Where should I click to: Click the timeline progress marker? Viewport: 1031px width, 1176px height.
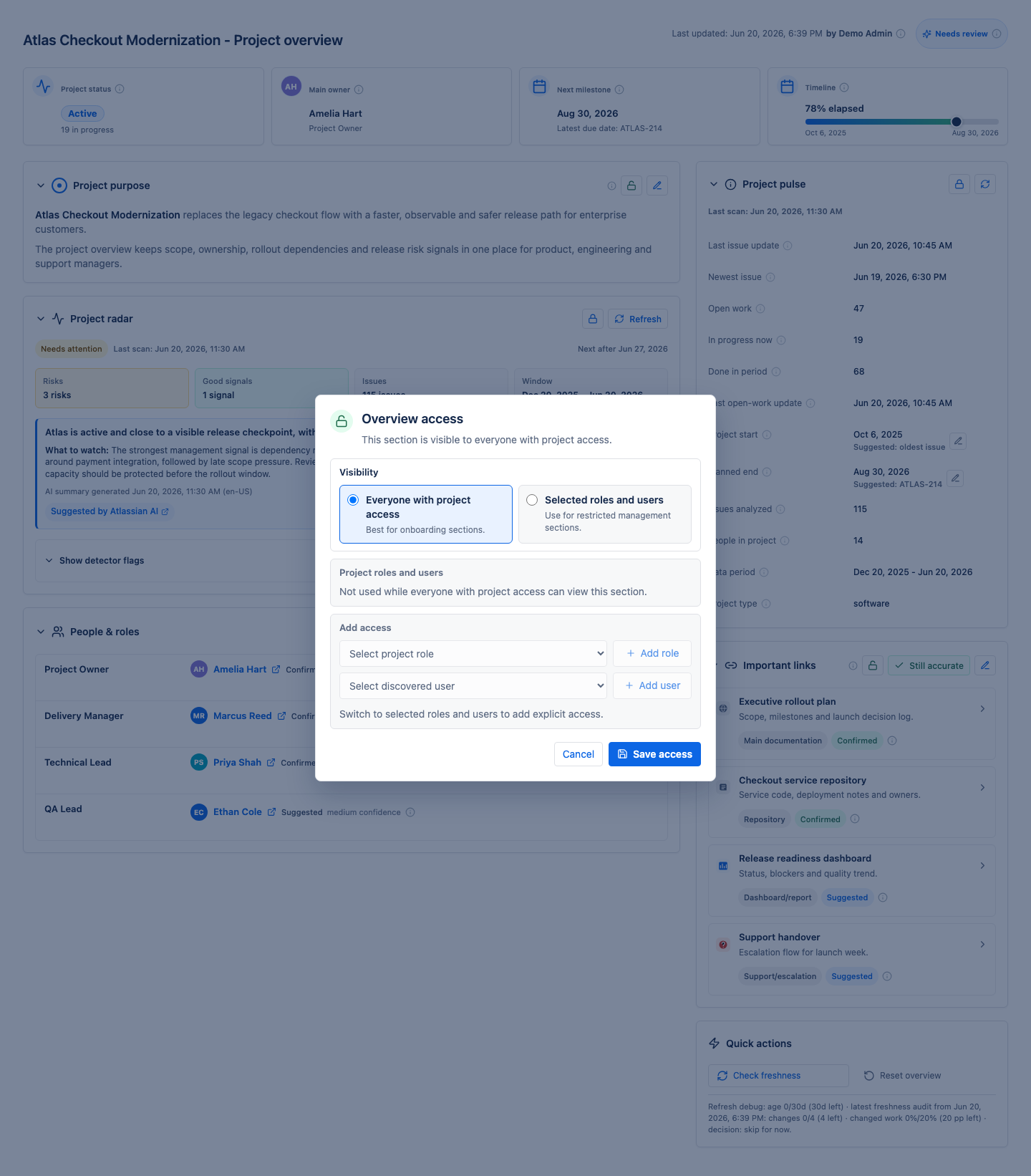[x=957, y=122]
